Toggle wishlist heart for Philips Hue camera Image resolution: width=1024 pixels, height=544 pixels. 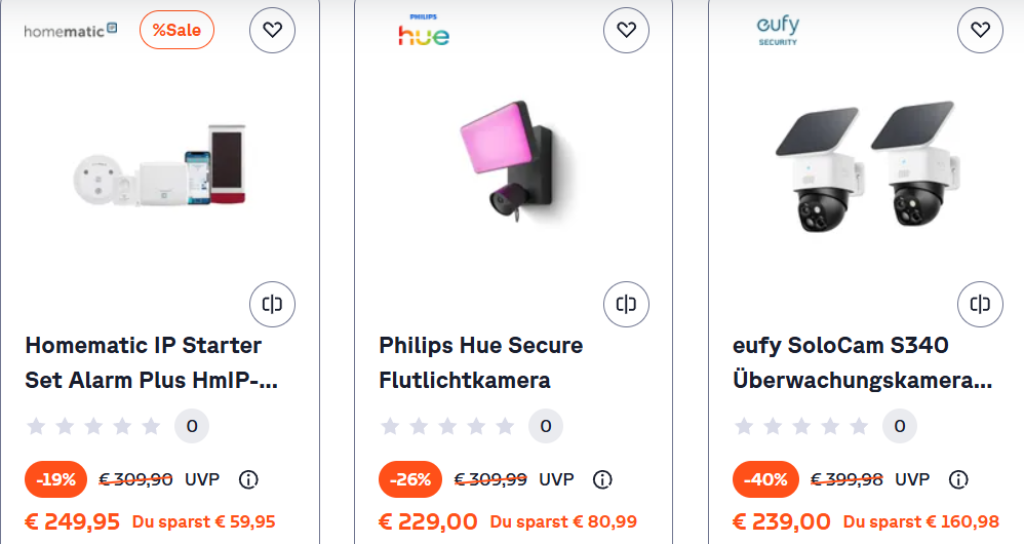coord(626,30)
